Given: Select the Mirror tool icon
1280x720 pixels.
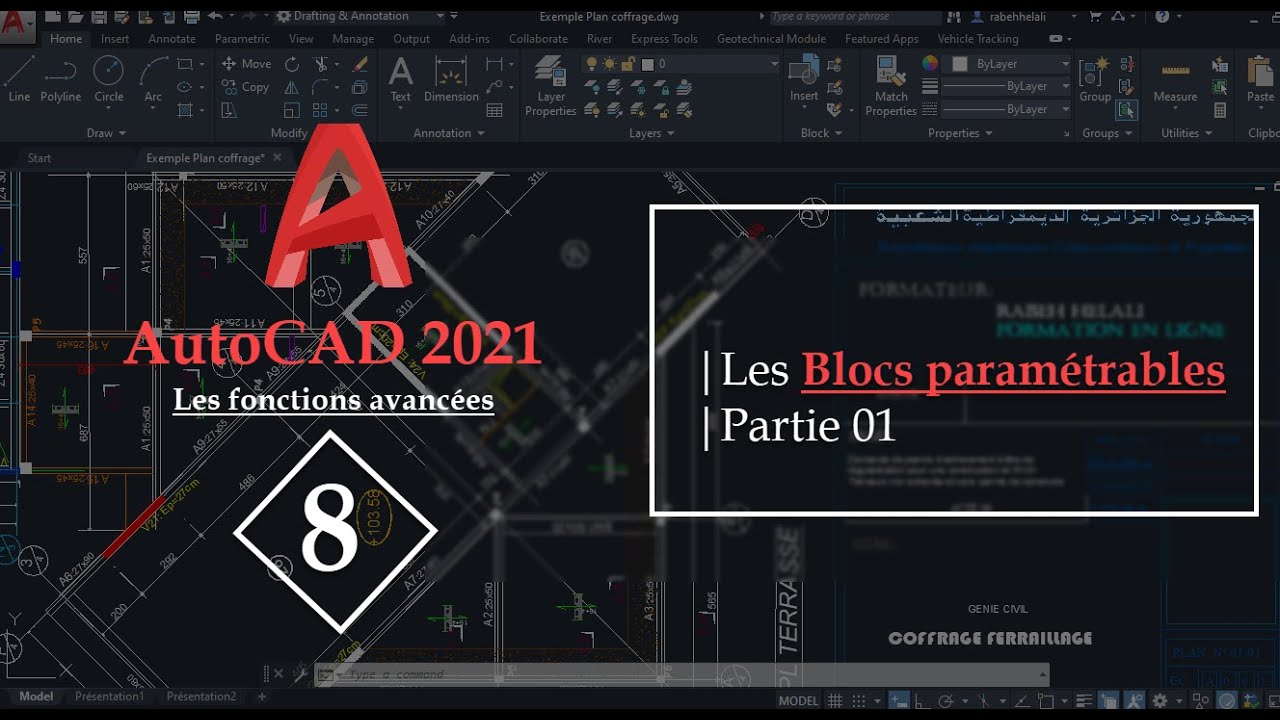Looking at the screenshot, I should click(292, 87).
